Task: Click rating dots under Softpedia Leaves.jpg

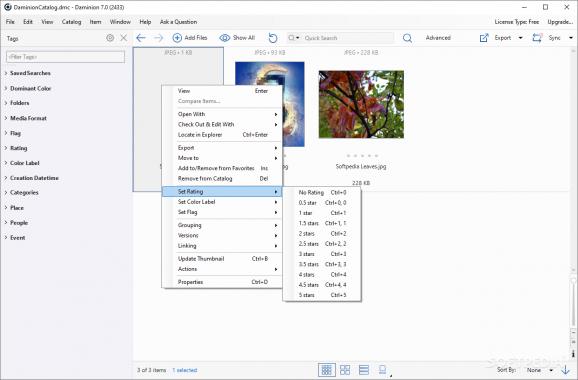Action: (x=362, y=156)
